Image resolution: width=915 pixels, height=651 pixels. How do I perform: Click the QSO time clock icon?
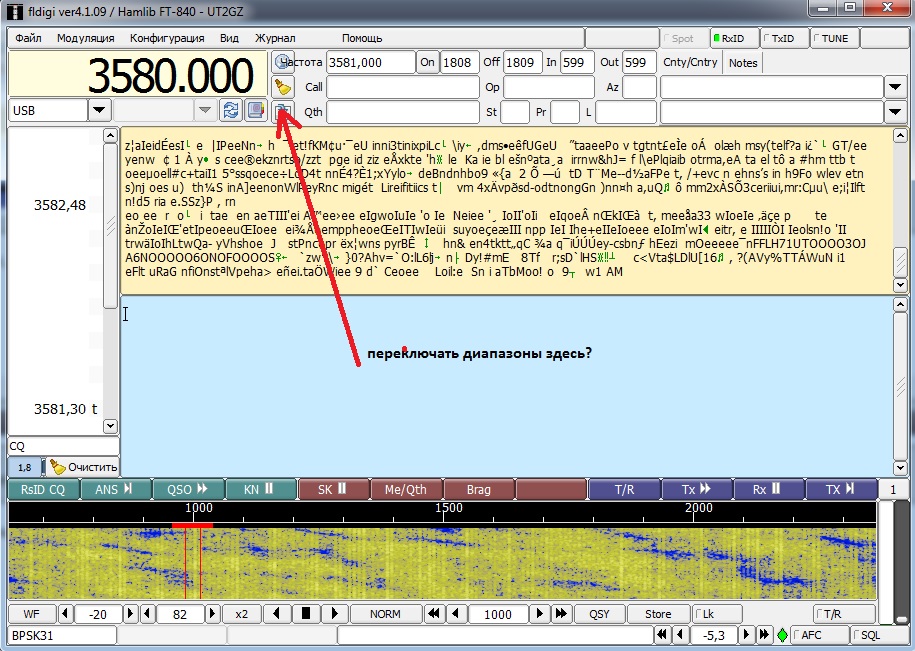pyautogui.click(x=283, y=62)
